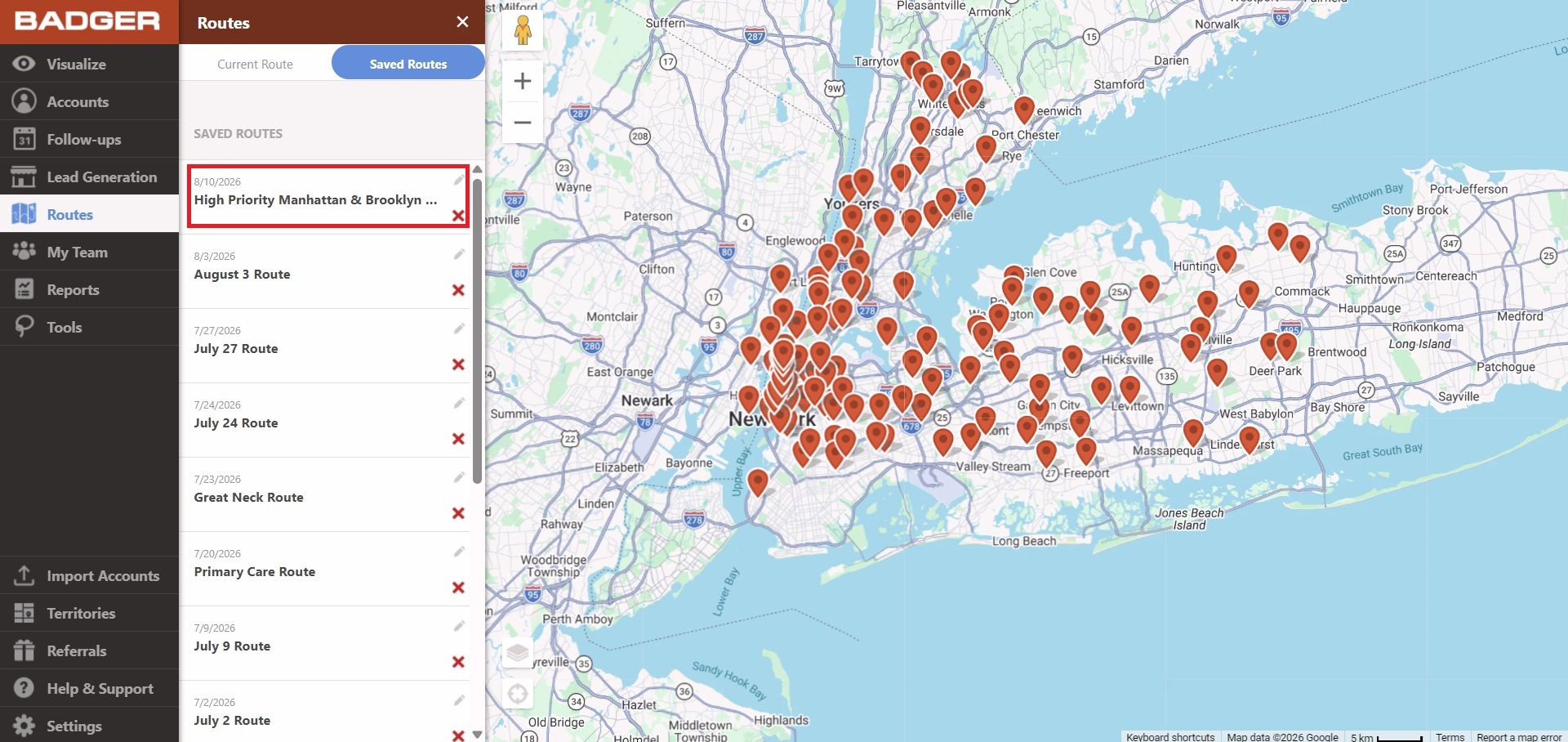This screenshot has width=1568, height=742.
Task: Open My Team page
Action: tap(89, 252)
